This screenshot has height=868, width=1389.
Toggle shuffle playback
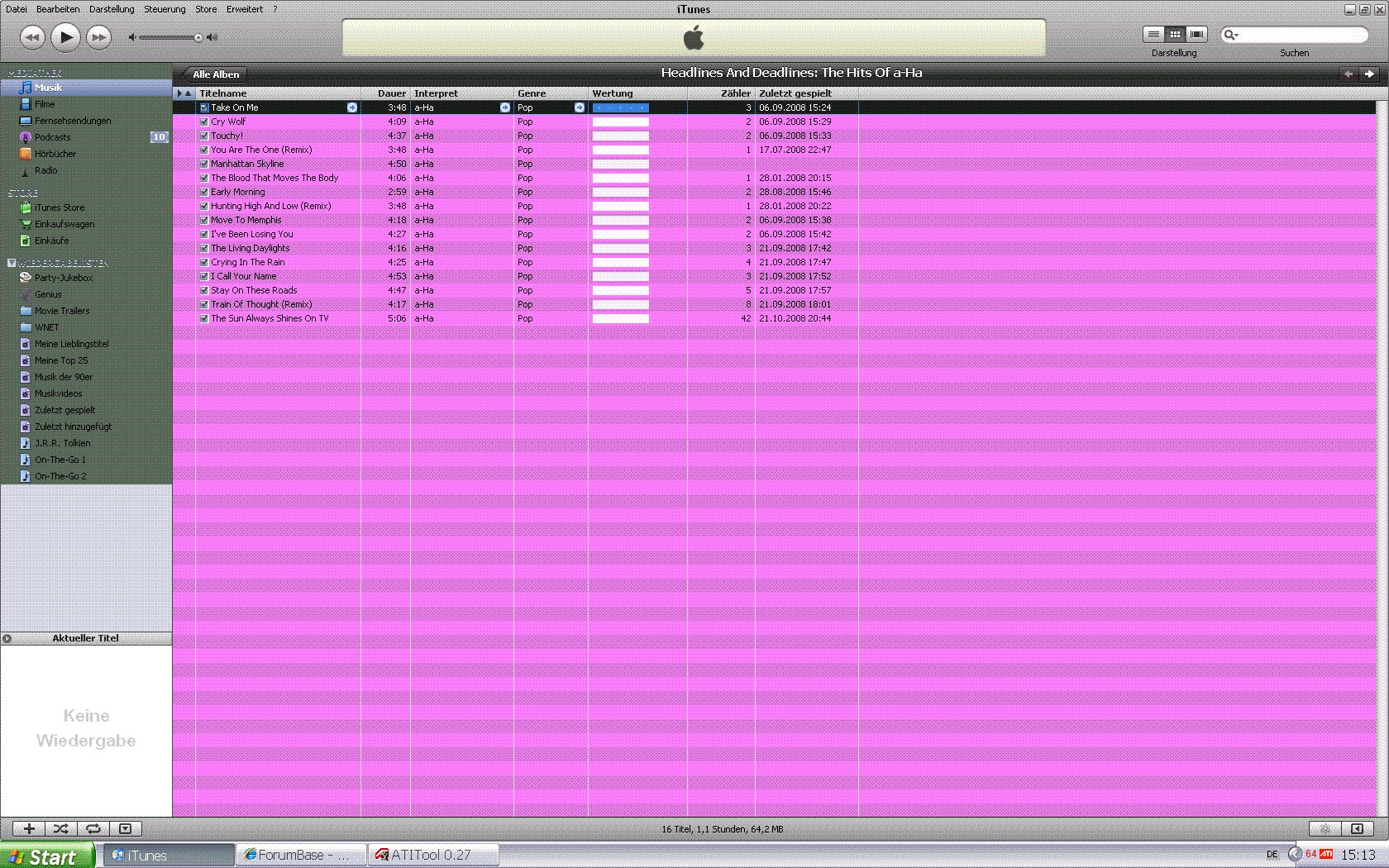(61, 828)
